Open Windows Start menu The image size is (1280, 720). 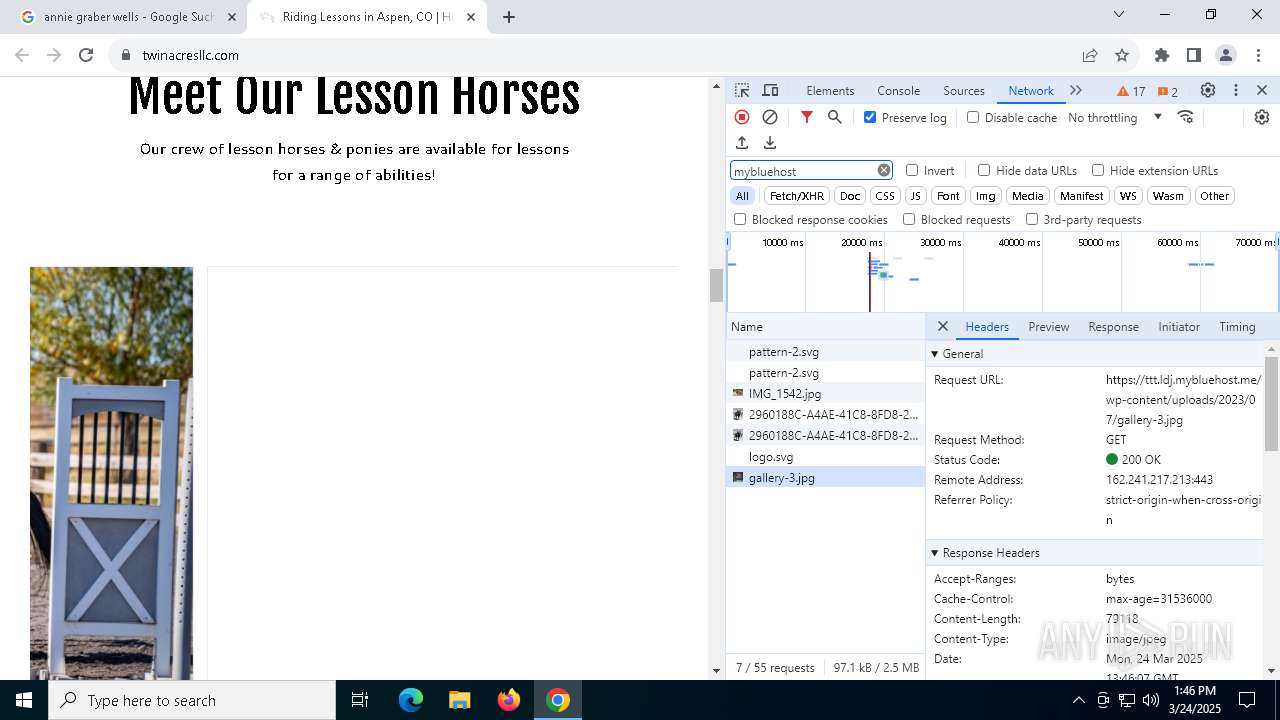[x=24, y=700]
